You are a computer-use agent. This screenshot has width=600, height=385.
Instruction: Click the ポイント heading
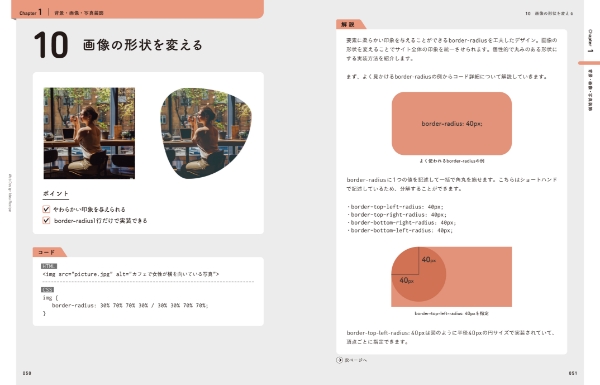(x=55, y=194)
